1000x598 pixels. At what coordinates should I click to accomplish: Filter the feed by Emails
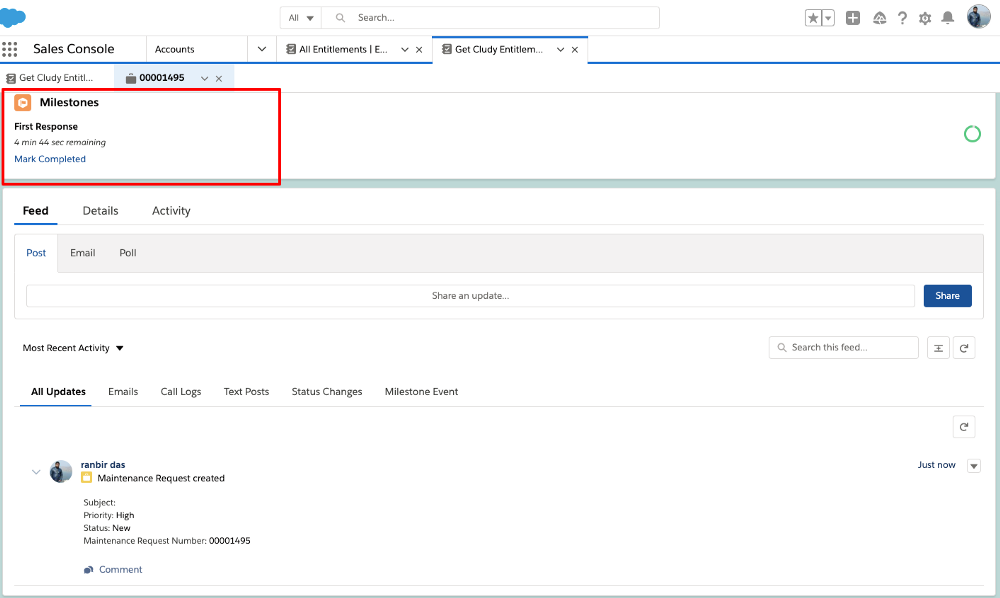123,391
